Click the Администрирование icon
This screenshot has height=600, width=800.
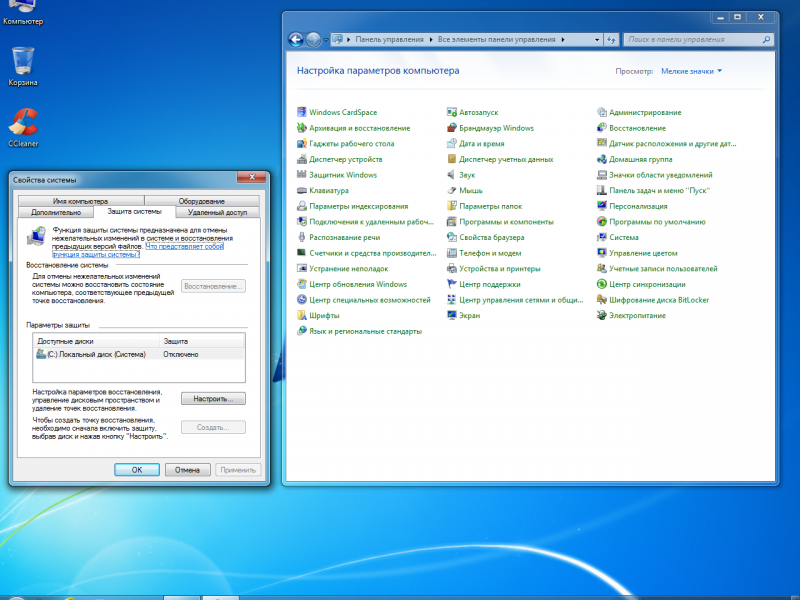point(602,112)
